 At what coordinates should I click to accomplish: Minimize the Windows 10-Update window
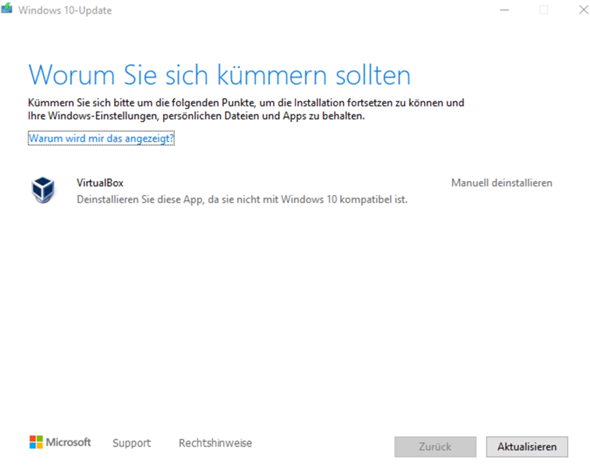[x=504, y=10]
